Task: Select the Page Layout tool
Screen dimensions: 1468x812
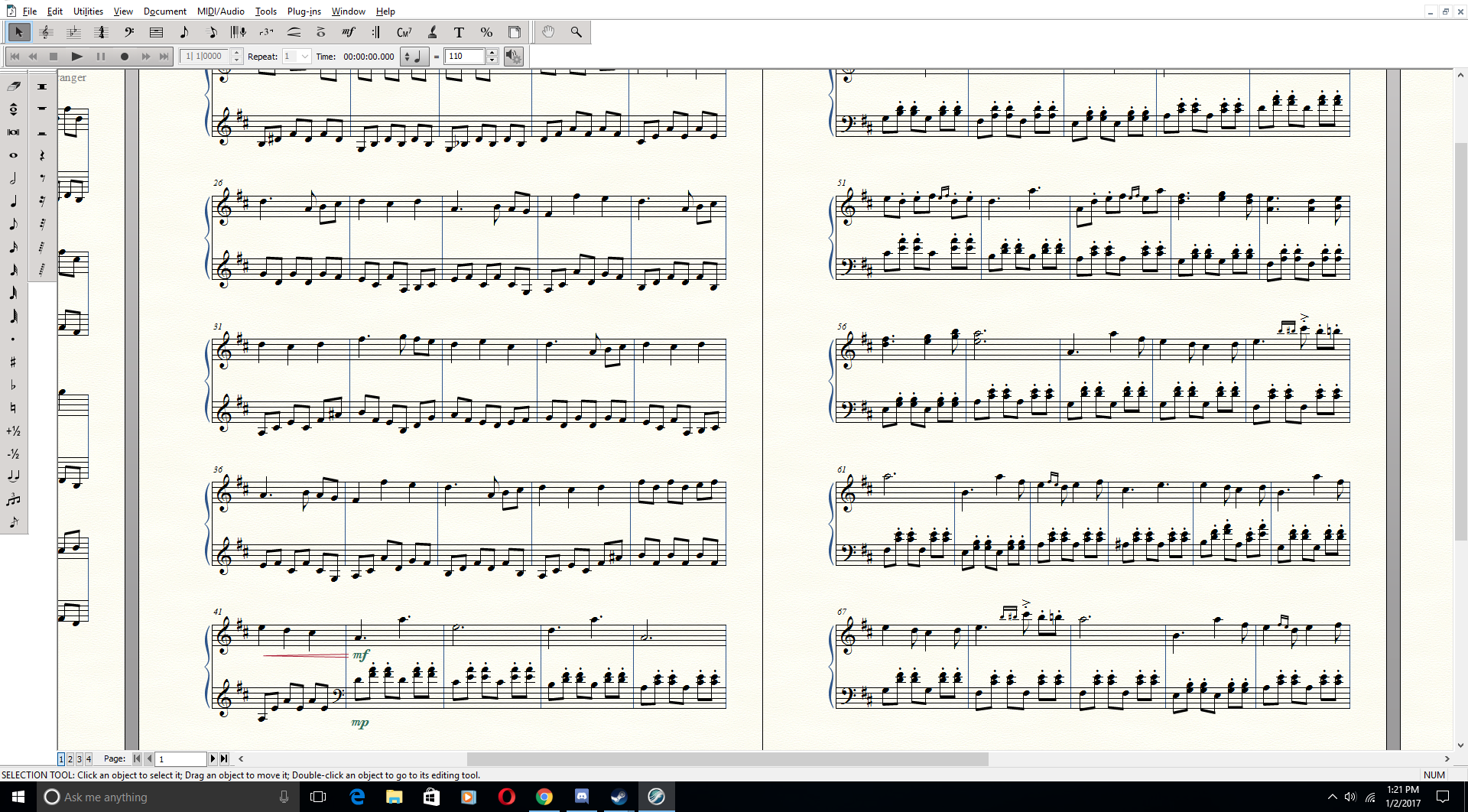Action: 514,32
